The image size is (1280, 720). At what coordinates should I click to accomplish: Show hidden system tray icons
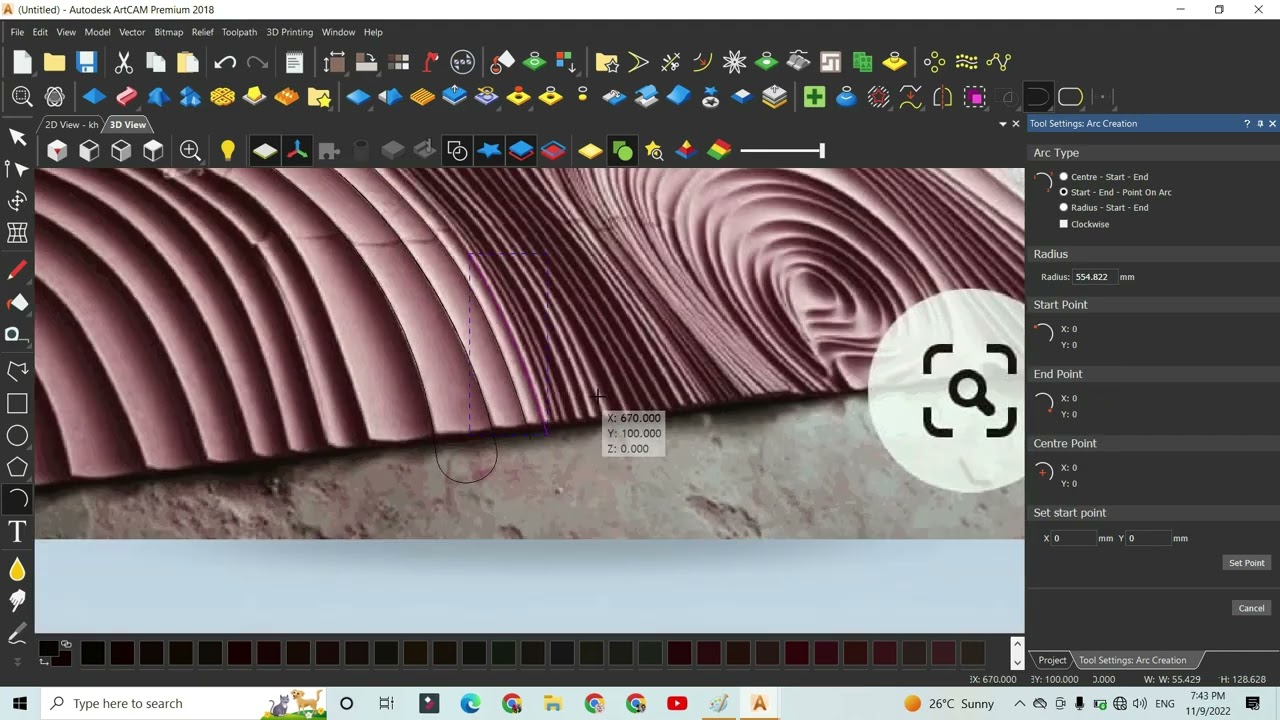1022,704
